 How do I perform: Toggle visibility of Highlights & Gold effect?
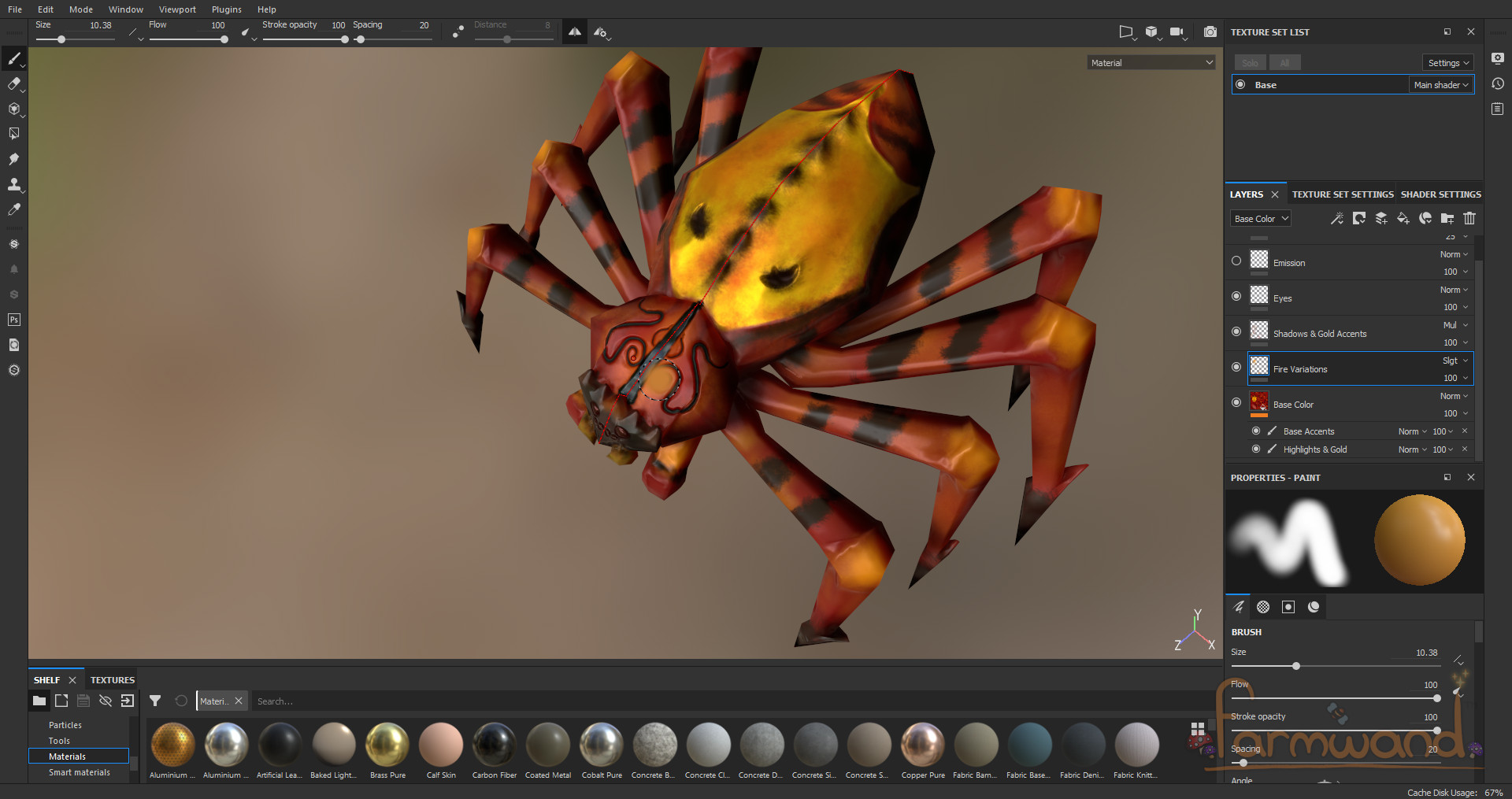[x=1256, y=449]
